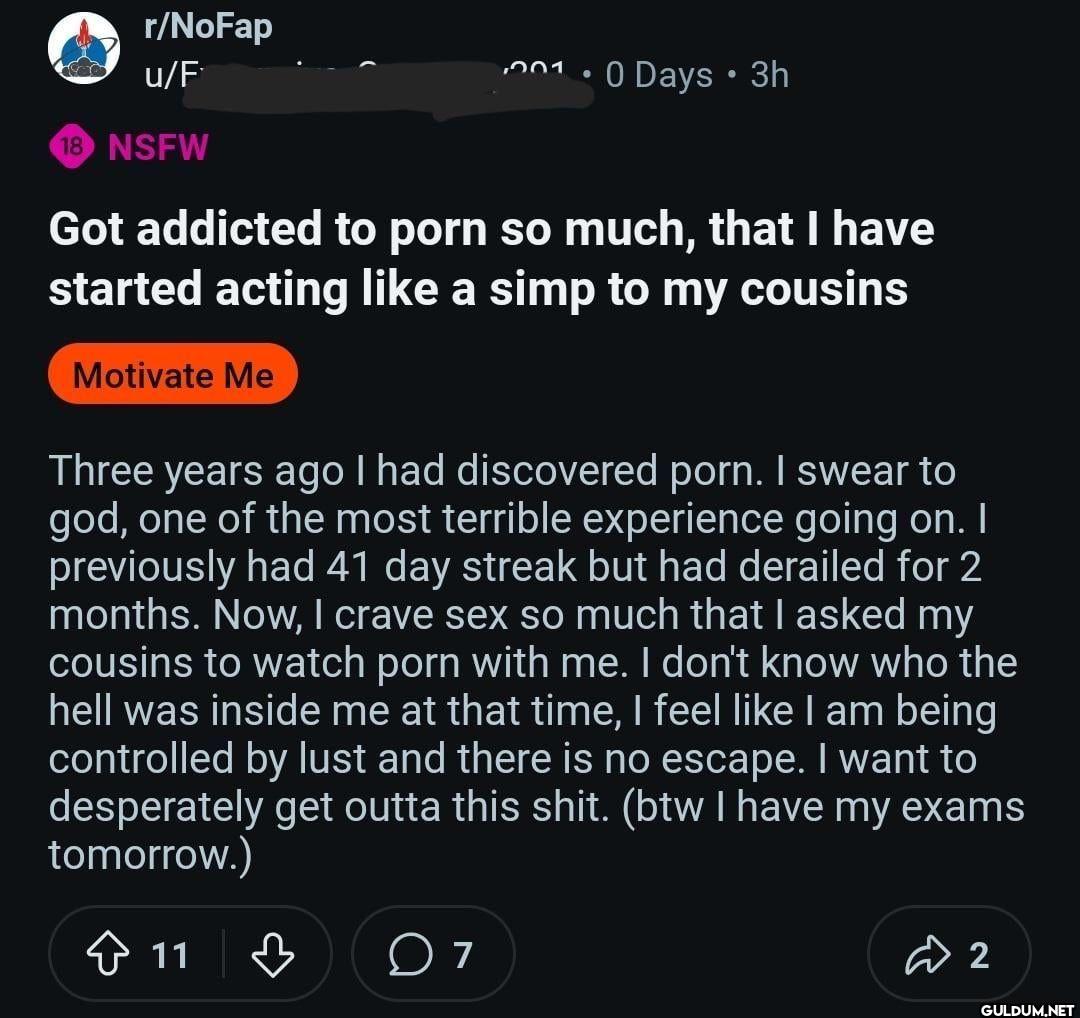Screen dimensions: 1080x1018
Task: Click the '3h' post timestamp
Action: pos(769,75)
